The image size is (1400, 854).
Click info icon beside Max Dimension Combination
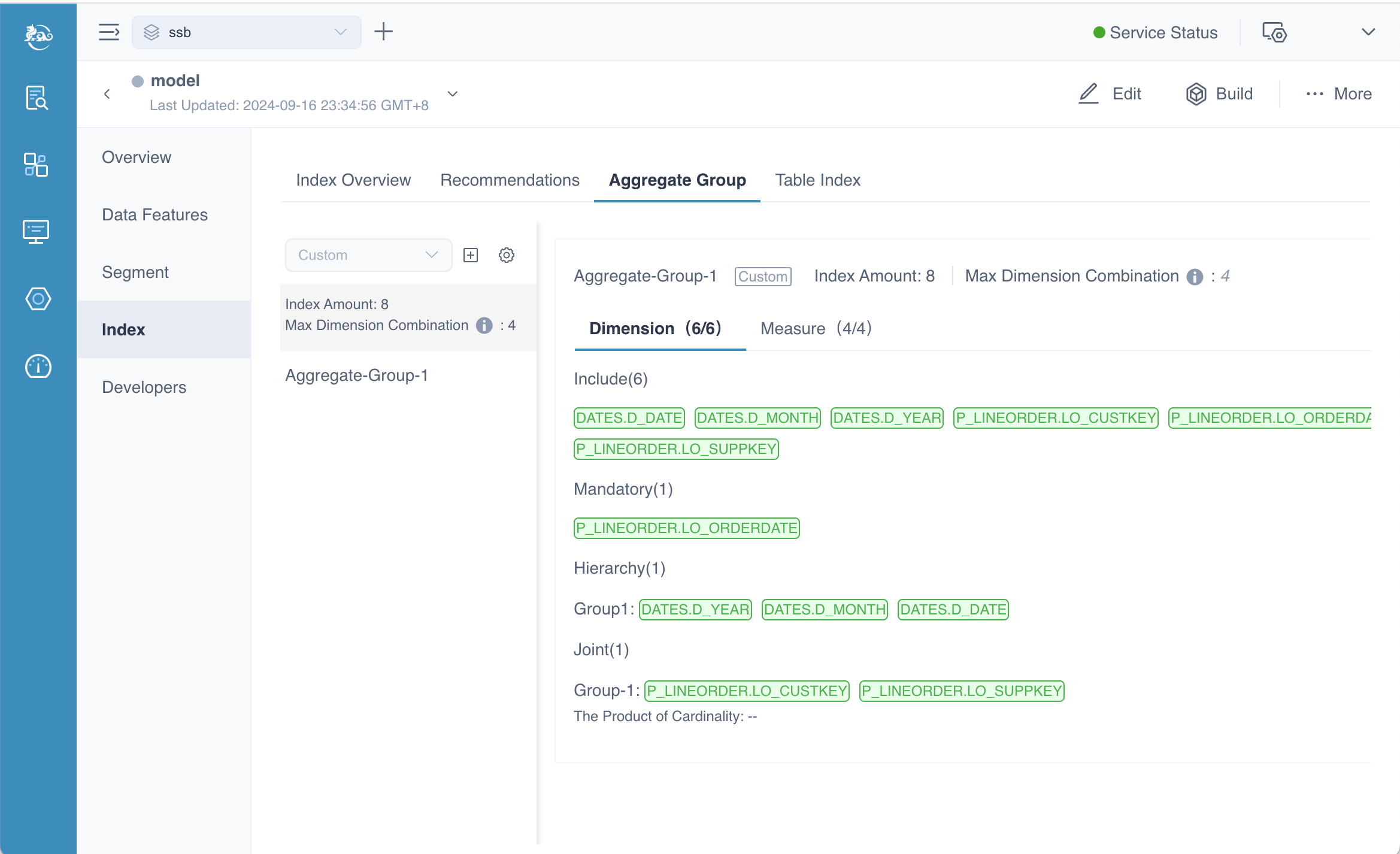tap(1195, 277)
